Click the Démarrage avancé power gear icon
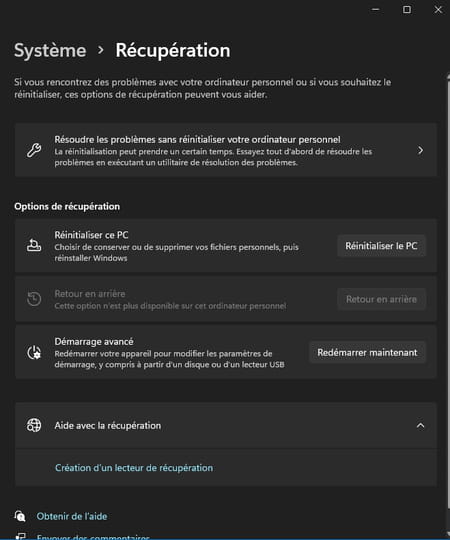Image resolution: width=450 pixels, height=540 pixels. point(34,352)
